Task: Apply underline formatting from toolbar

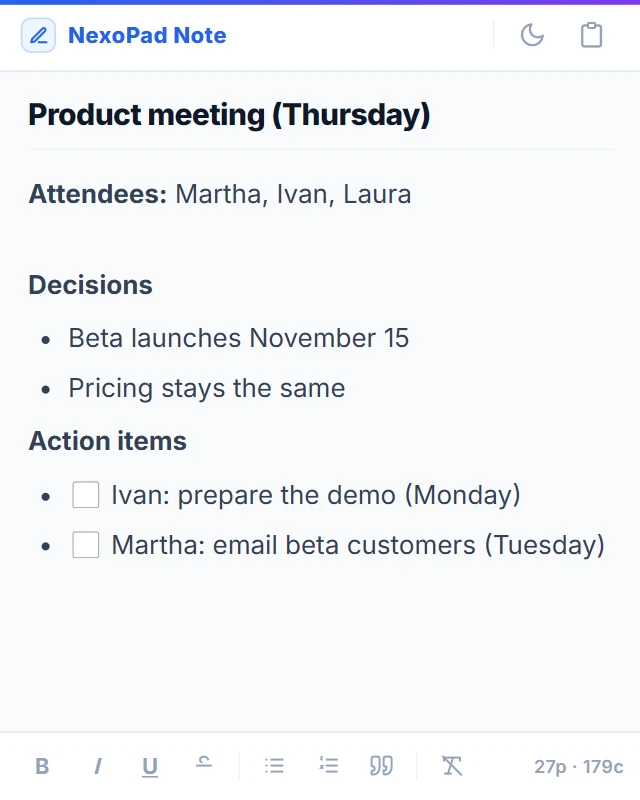Action: click(150, 766)
